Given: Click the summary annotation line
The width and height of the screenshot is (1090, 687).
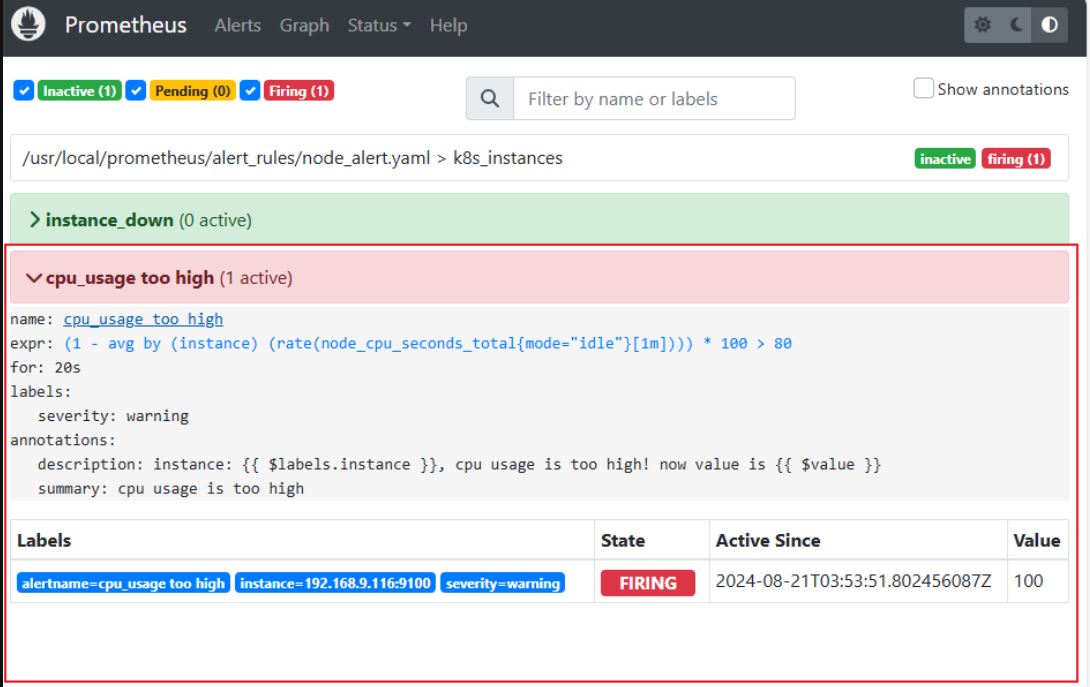Looking at the screenshot, I should point(171,489).
